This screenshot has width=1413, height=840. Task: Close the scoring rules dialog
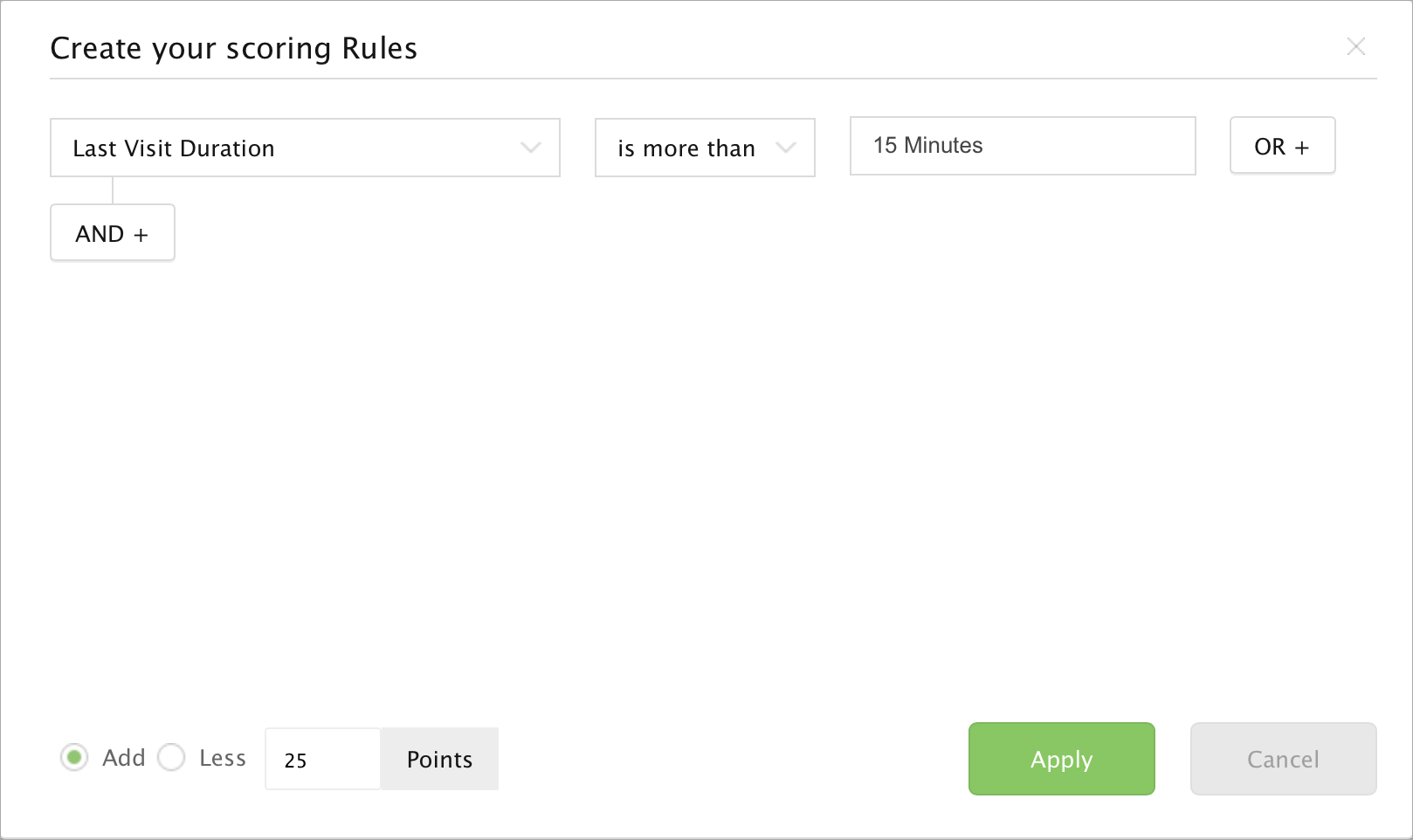pyautogui.click(x=1355, y=46)
